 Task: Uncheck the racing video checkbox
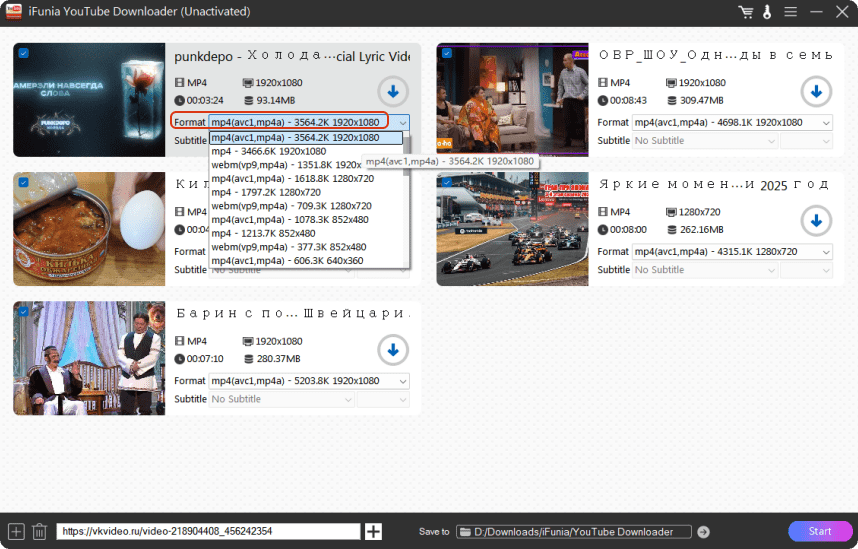(x=446, y=182)
